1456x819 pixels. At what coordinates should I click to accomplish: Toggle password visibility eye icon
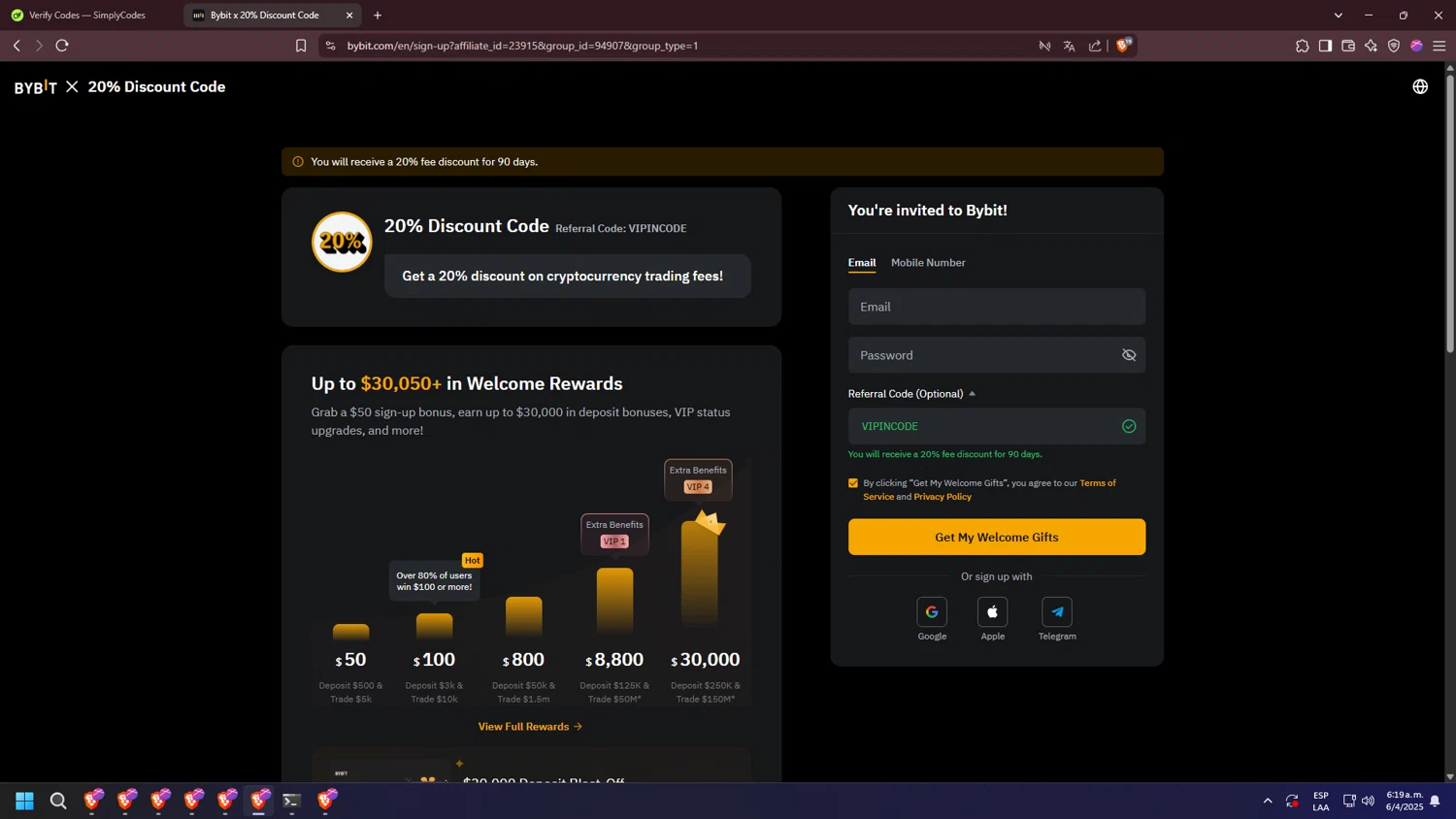[1129, 355]
